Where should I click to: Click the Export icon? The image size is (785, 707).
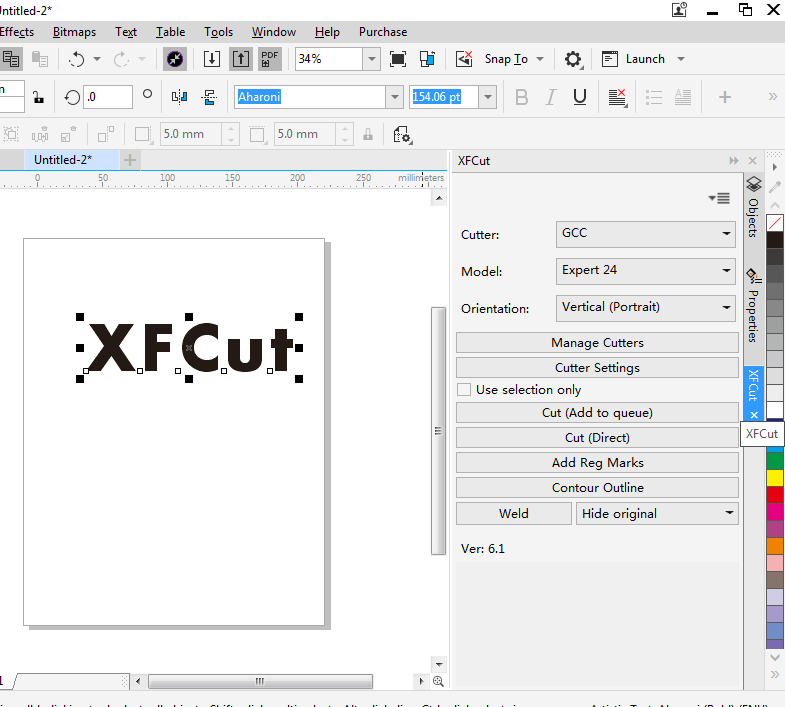241,59
